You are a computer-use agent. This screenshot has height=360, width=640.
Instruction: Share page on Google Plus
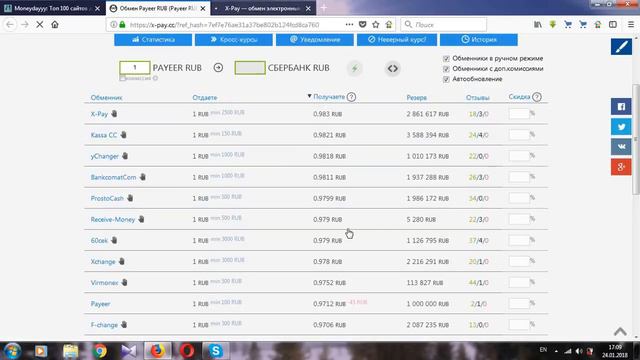click(x=621, y=167)
